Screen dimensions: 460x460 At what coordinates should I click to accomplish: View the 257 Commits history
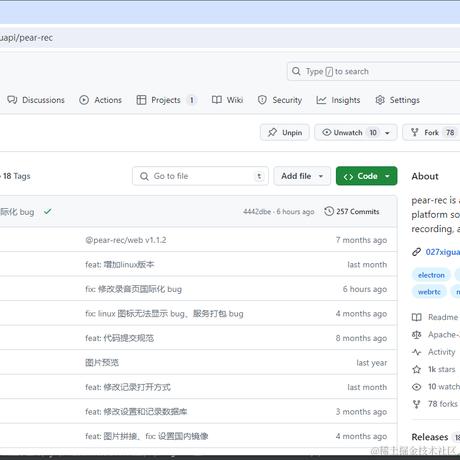click(352, 211)
